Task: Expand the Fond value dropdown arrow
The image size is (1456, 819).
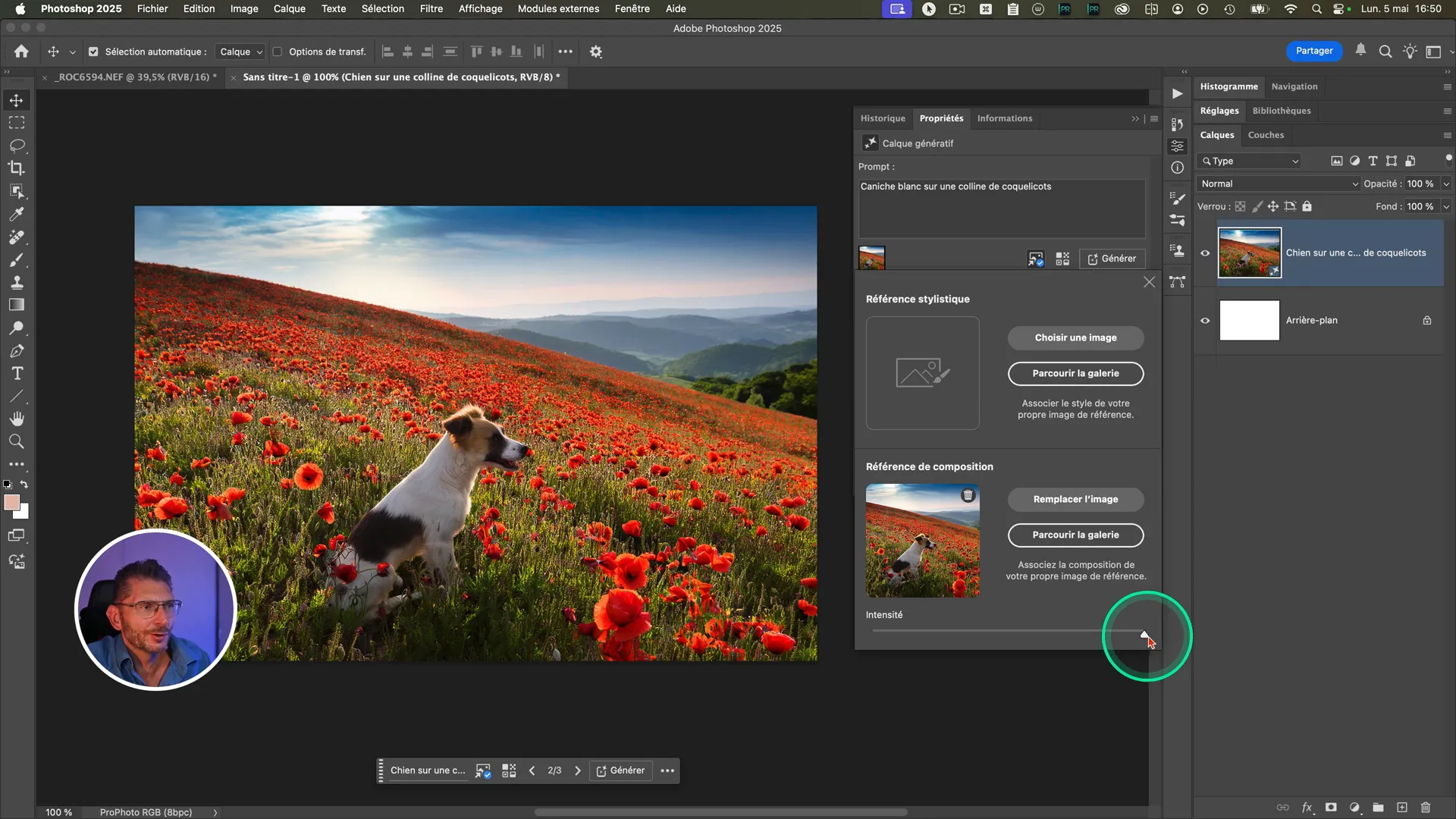Action: [x=1445, y=206]
